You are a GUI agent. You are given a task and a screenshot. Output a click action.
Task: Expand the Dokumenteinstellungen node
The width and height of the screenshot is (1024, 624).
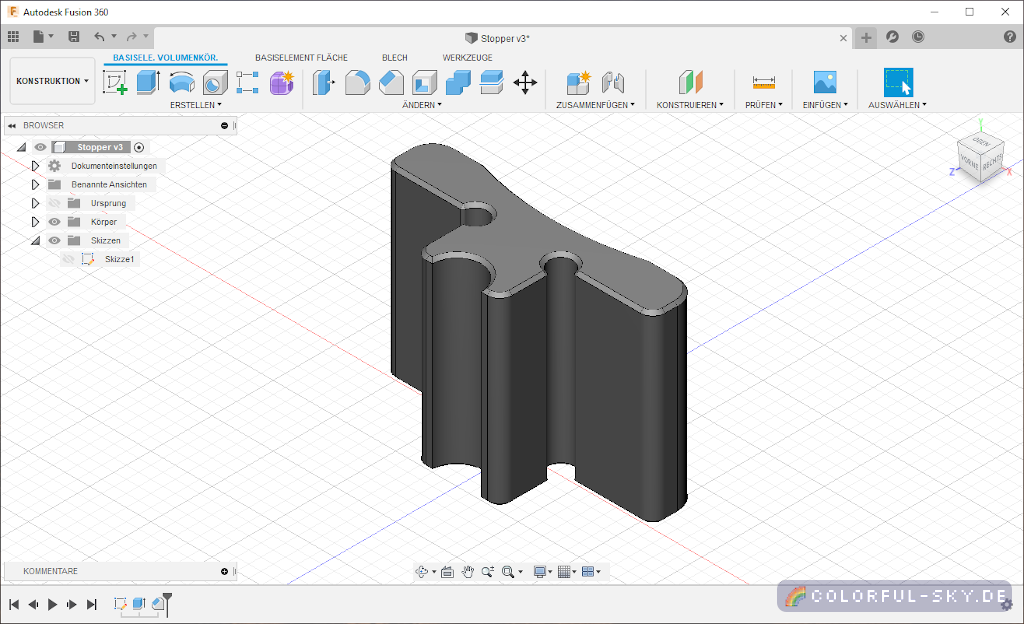[35, 166]
